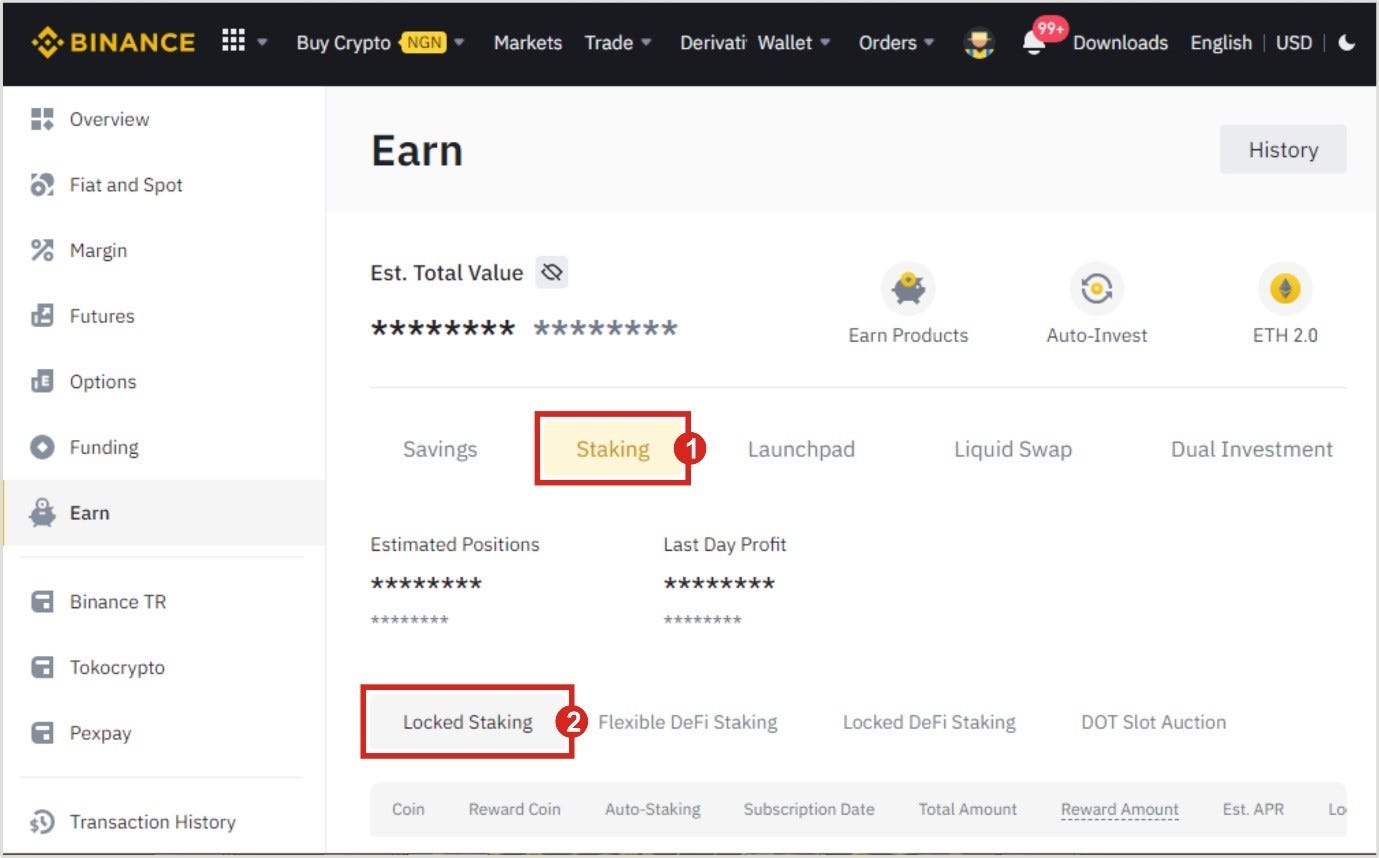
Task: Click the Subscription Date column header
Action: click(x=809, y=809)
